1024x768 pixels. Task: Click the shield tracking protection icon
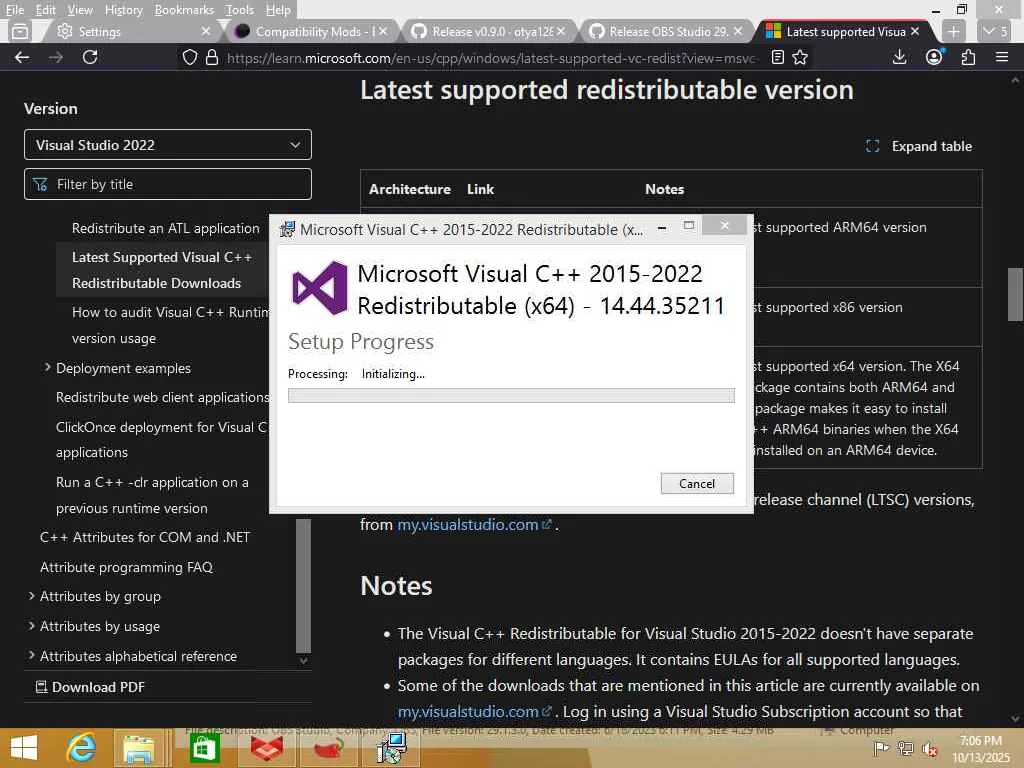click(x=189, y=57)
